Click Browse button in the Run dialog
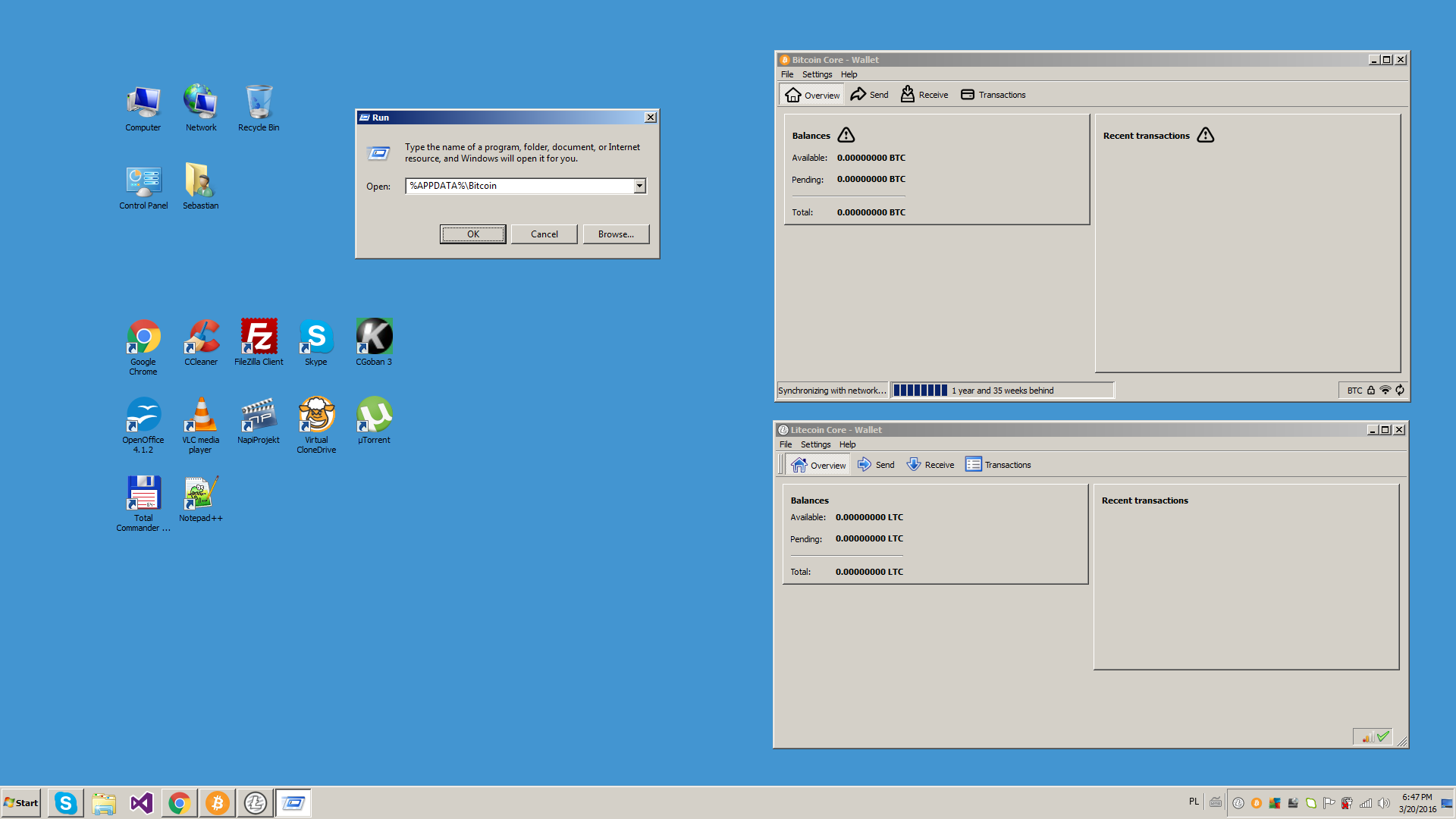Screen dimensions: 1456x819 tap(614, 233)
